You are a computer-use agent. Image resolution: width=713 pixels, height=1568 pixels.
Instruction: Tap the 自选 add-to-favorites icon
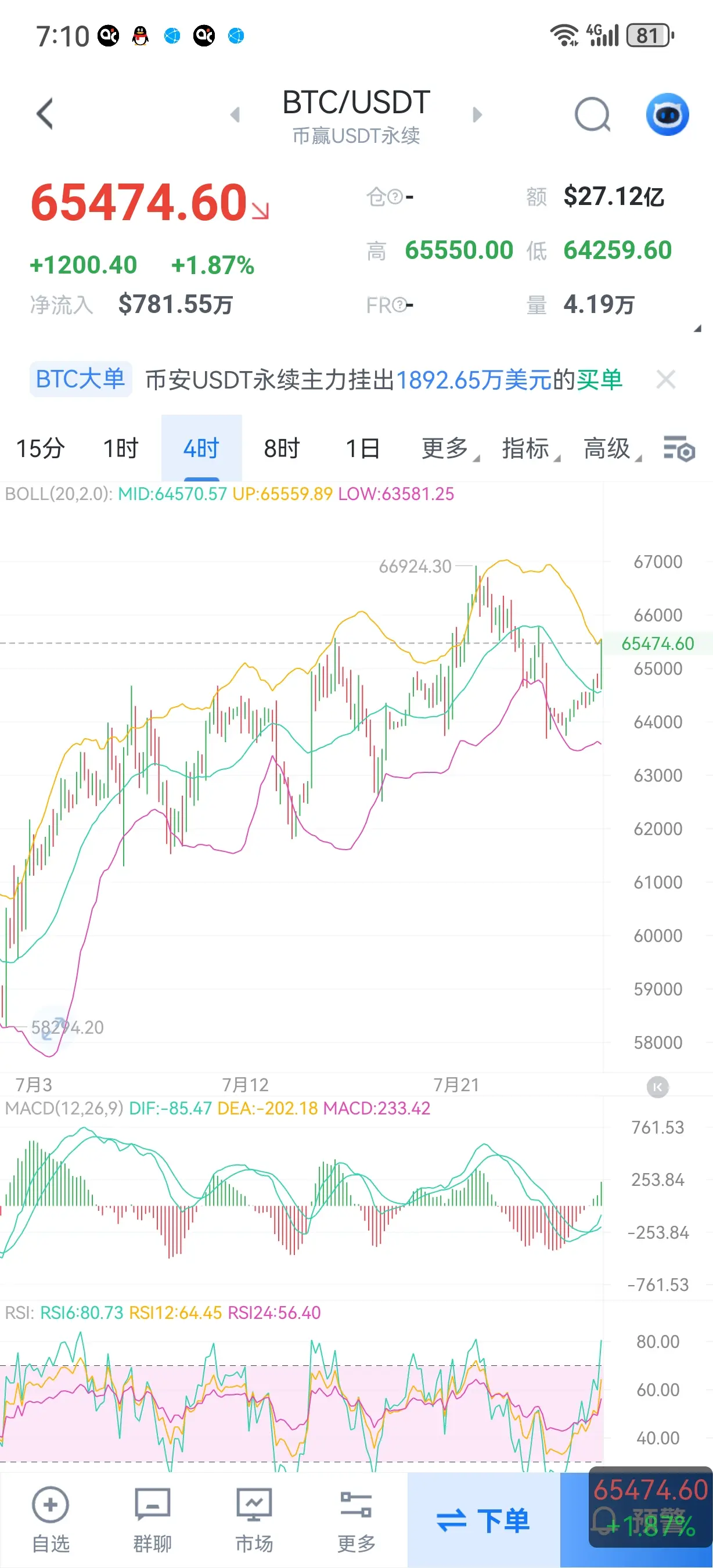[x=51, y=1505]
